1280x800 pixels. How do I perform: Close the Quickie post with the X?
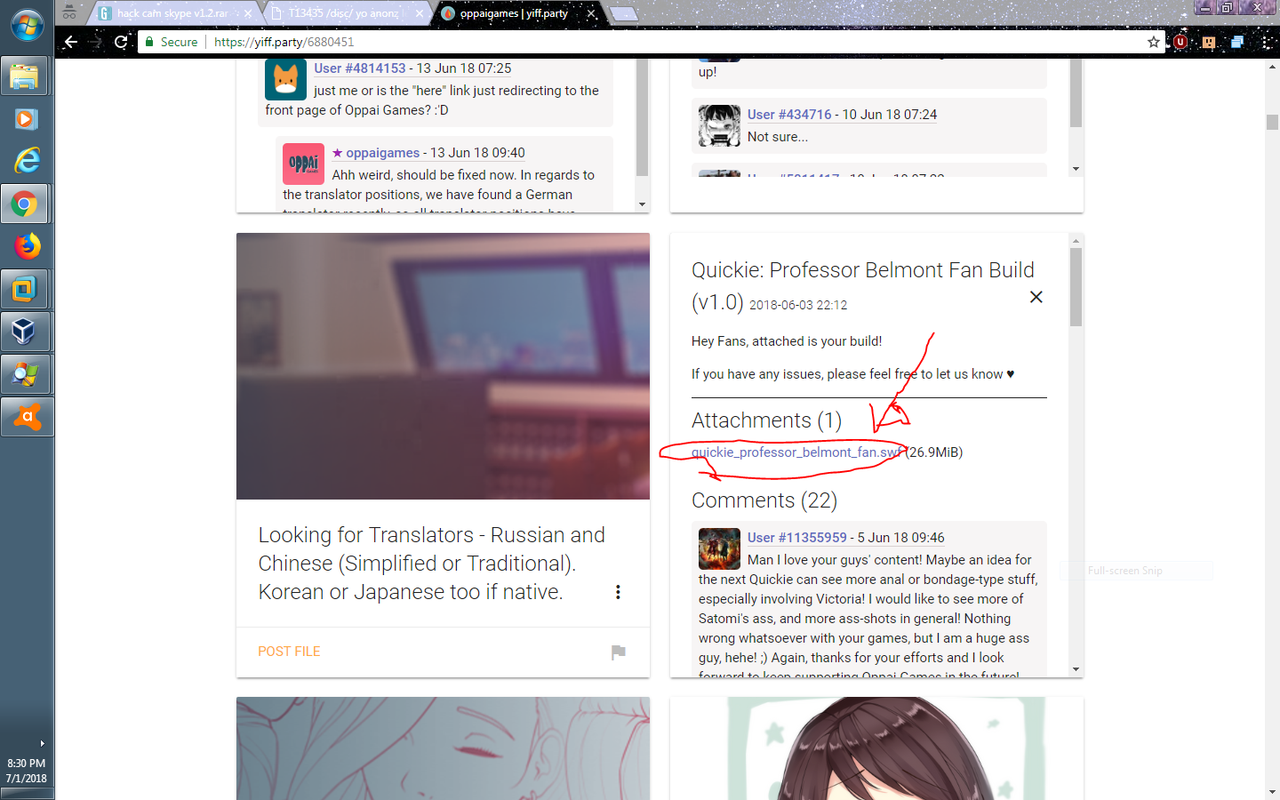1036,297
